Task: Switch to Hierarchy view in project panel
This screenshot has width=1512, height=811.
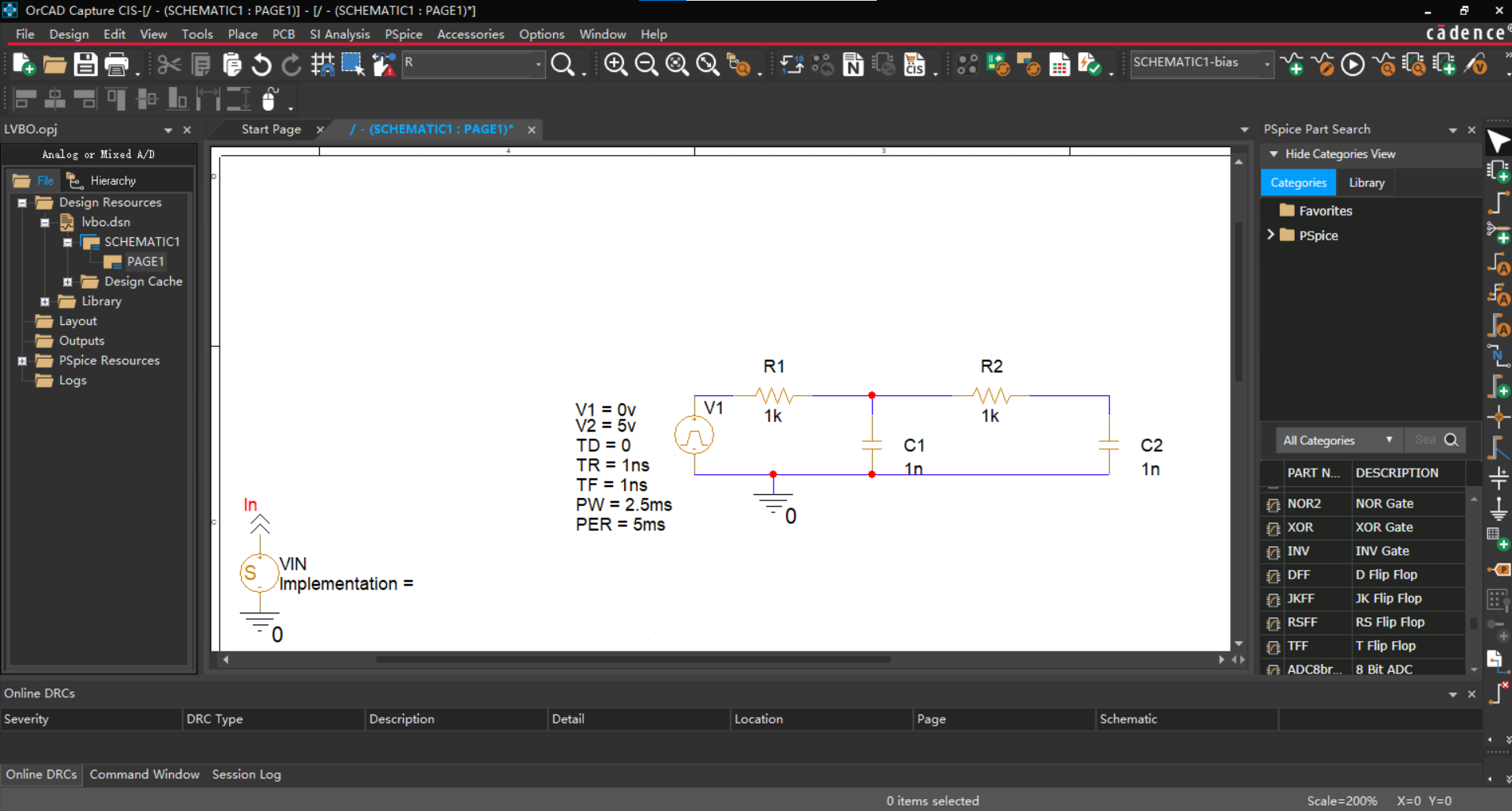Action: (102, 181)
